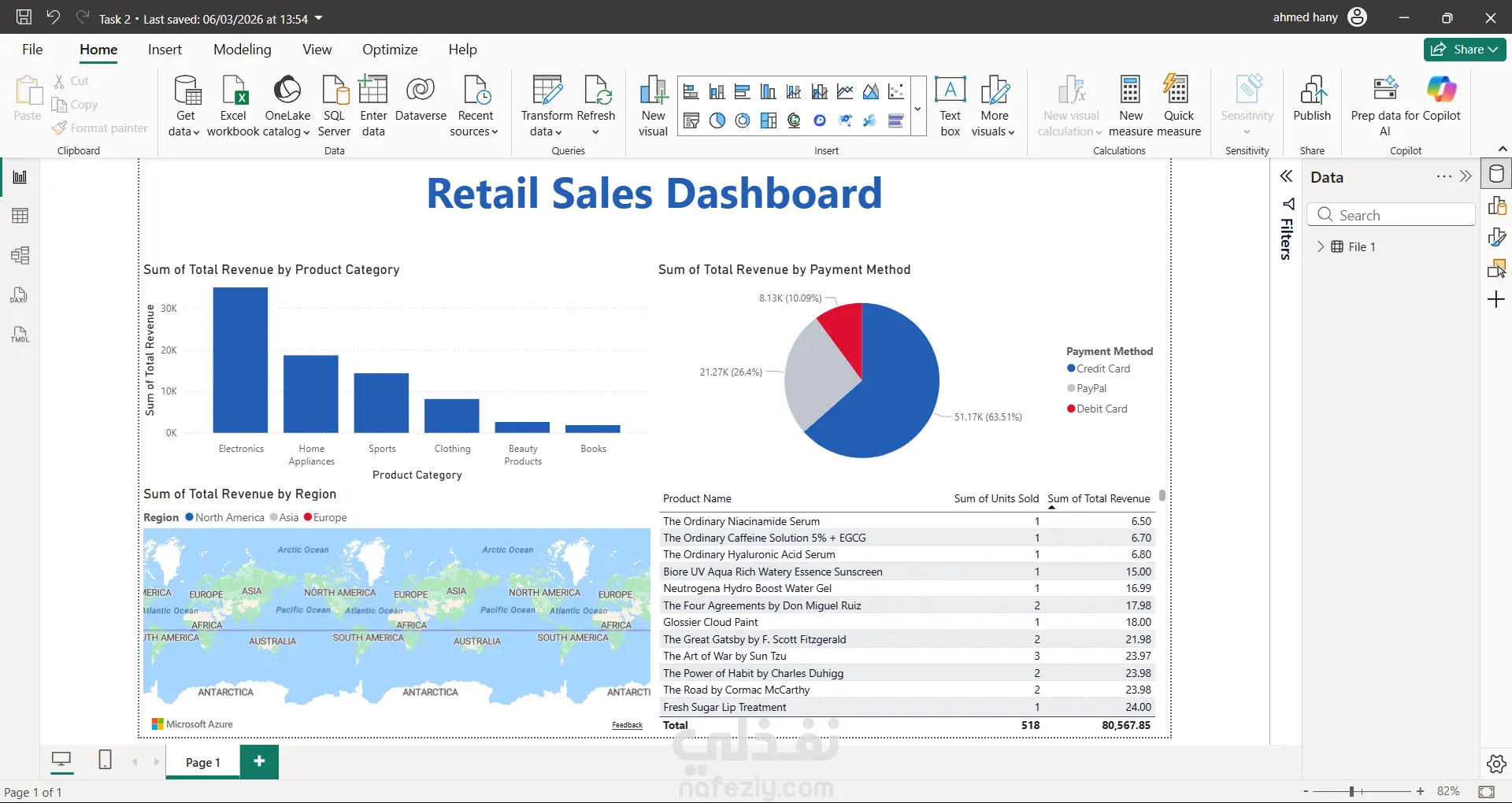Image resolution: width=1512 pixels, height=803 pixels.
Task: Open the Data pane more options ellipsis
Action: [1443, 176]
